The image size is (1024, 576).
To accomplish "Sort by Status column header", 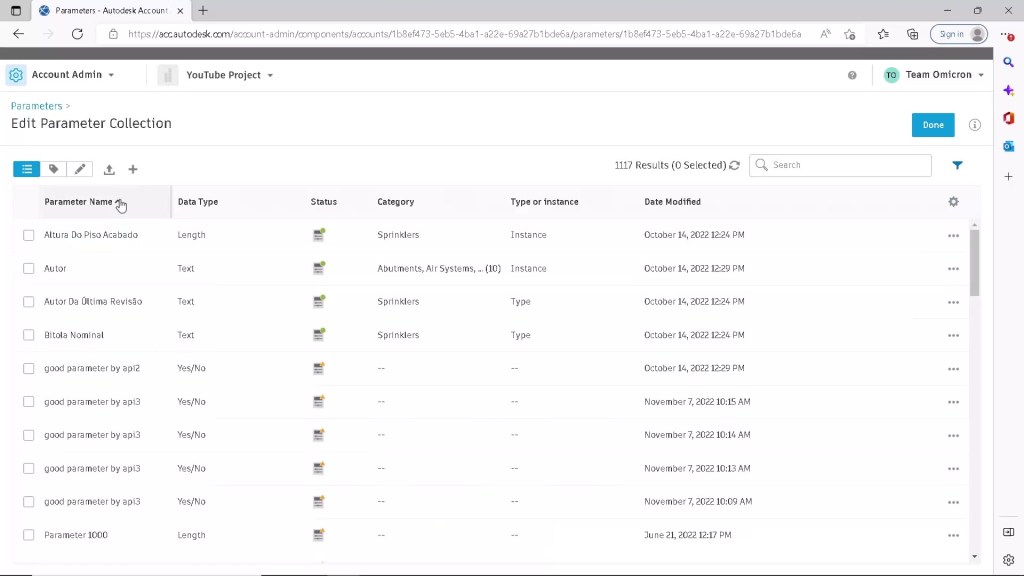I will point(324,202).
